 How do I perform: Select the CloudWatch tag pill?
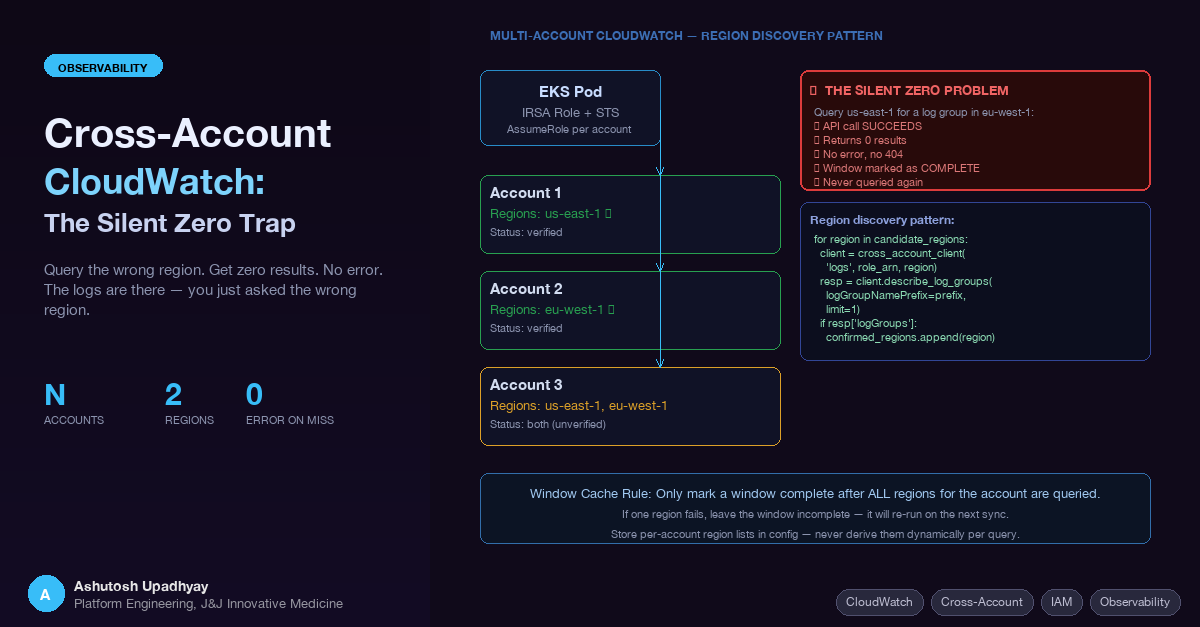tap(879, 602)
